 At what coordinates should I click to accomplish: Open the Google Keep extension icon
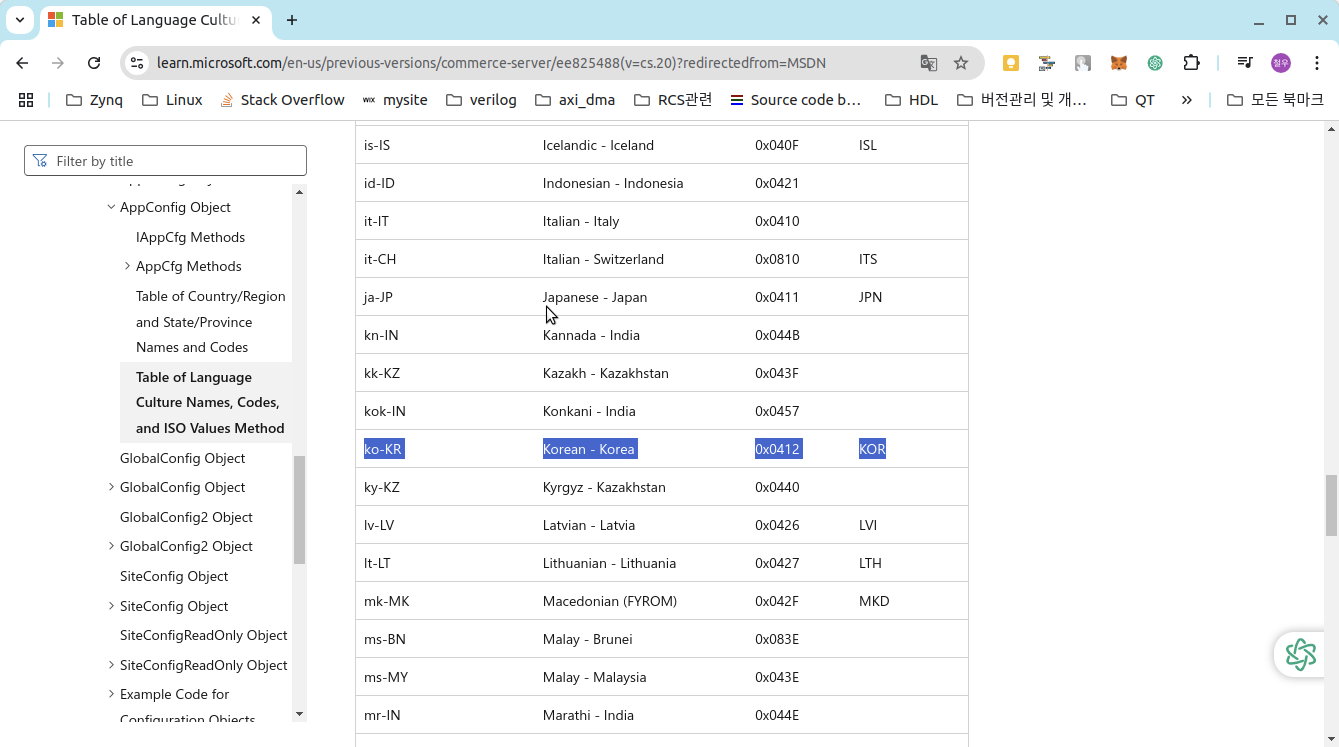1011,63
